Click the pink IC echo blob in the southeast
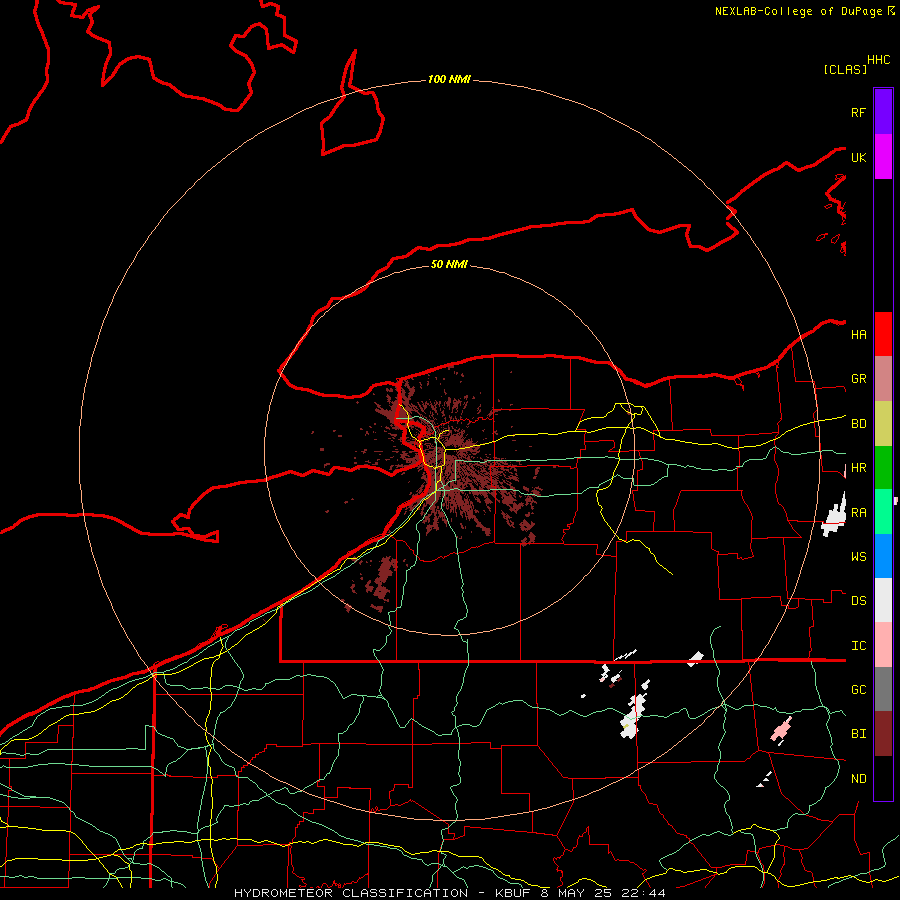900x900 pixels. coord(782,731)
